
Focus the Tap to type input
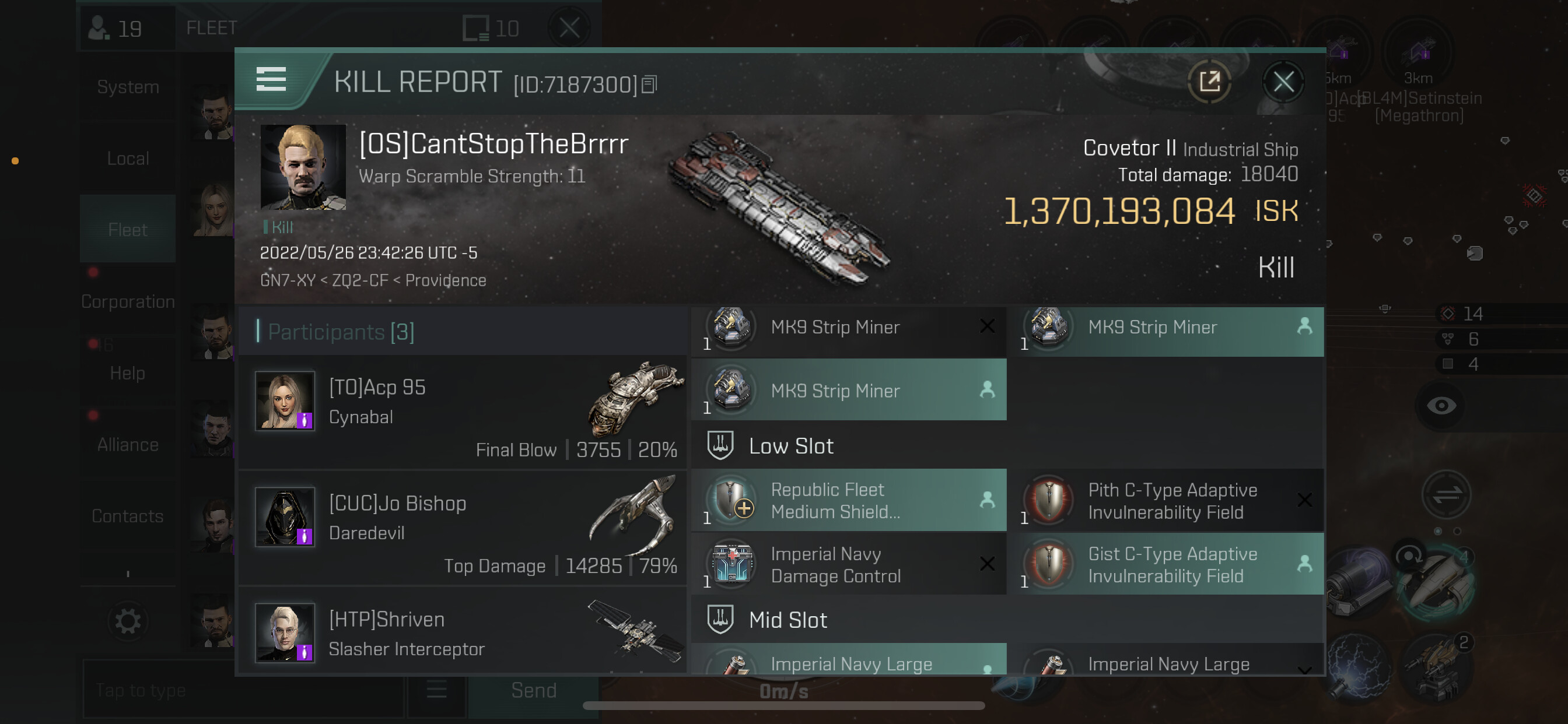(x=243, y=691)
